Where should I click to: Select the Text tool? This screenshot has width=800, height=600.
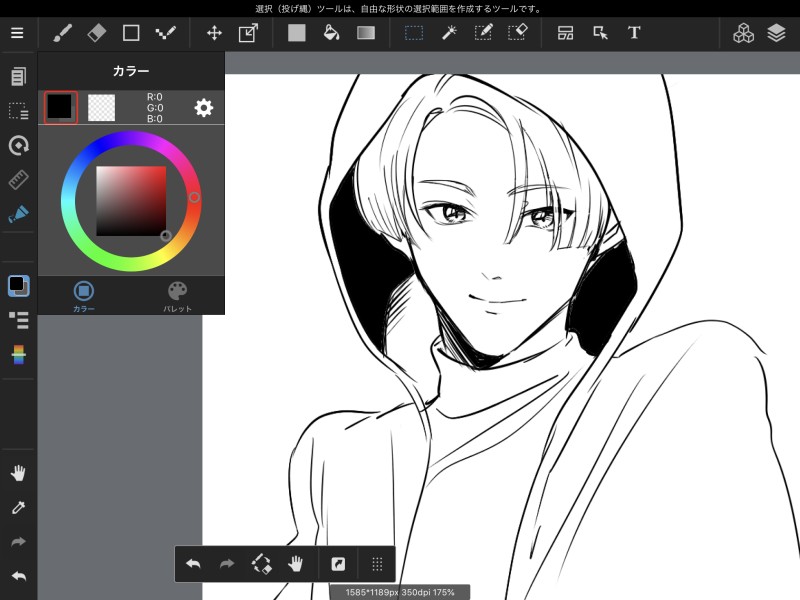pyautogui.click(x=634, y=33)
